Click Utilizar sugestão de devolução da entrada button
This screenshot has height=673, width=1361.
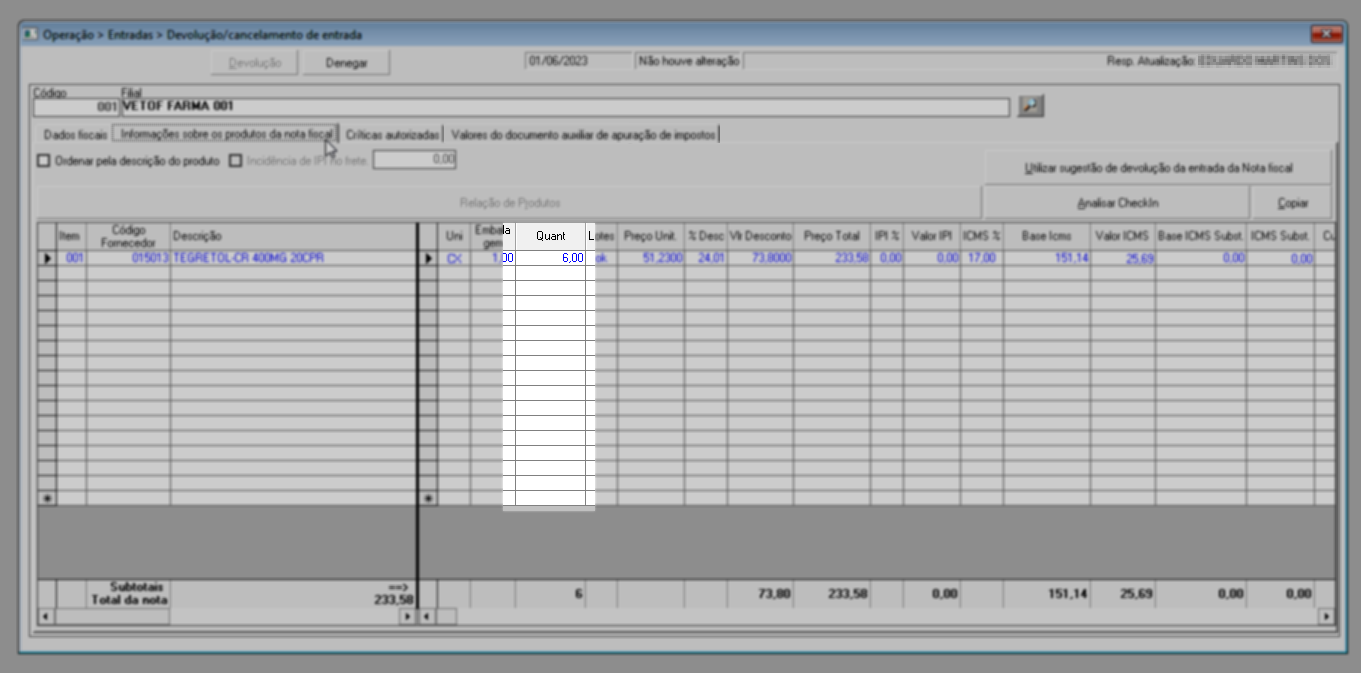1158,168
